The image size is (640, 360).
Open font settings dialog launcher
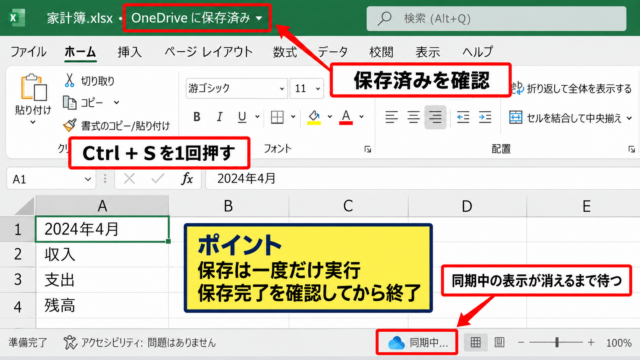[x=368, y=149]
